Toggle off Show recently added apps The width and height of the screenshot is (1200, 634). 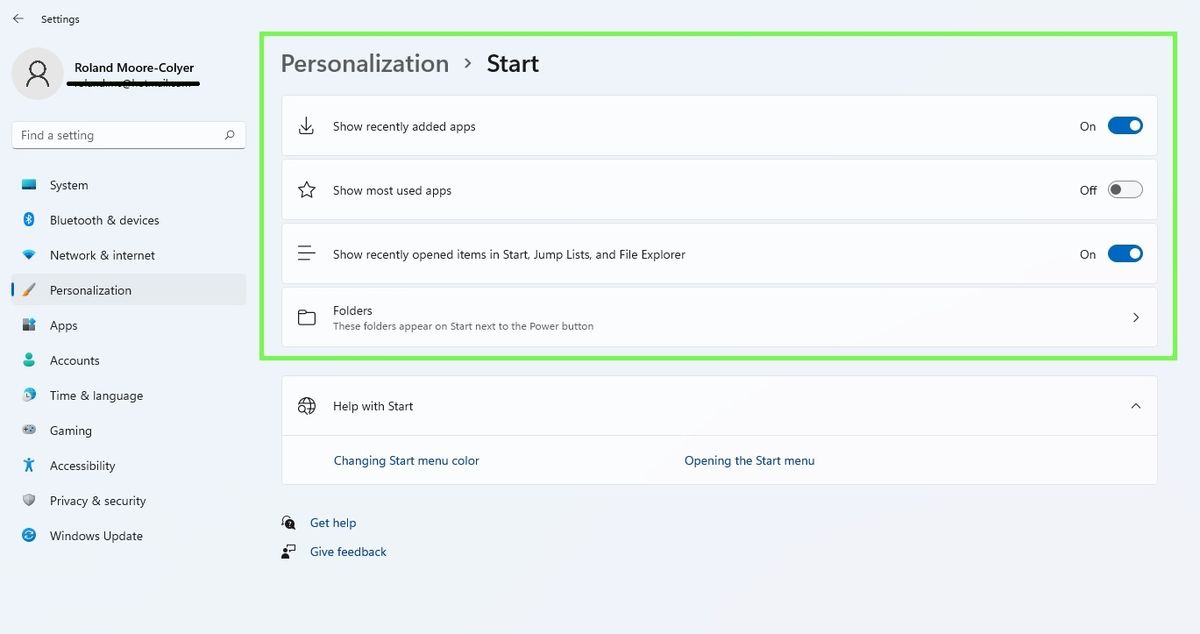pos(1124,125)
